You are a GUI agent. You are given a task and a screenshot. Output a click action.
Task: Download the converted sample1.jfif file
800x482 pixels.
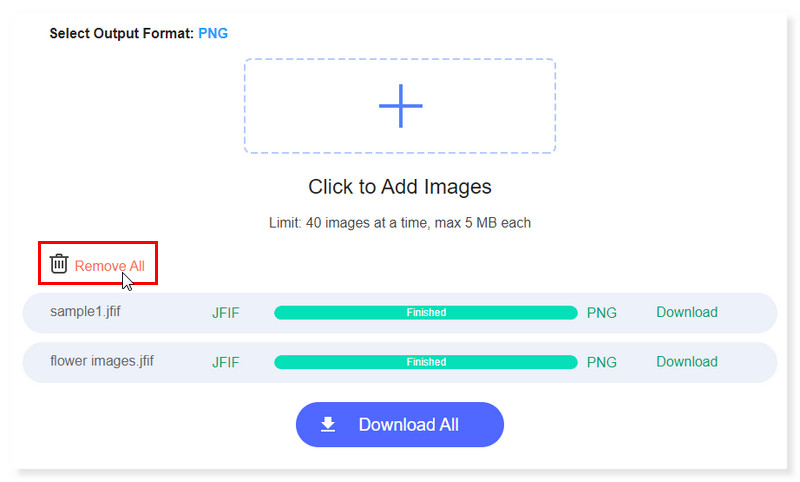click(686, 312)
